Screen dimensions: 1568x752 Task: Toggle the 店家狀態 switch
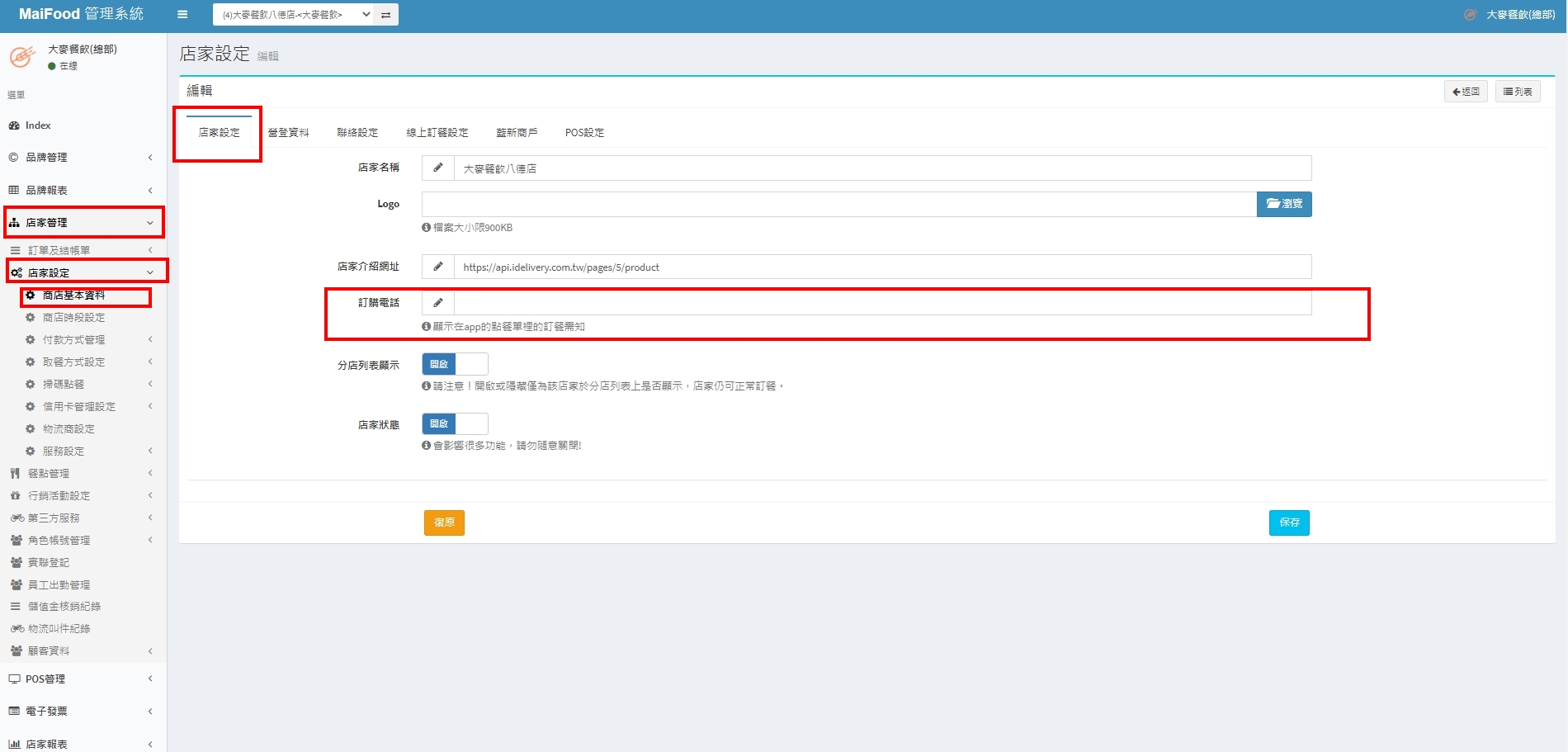point(455,423)
